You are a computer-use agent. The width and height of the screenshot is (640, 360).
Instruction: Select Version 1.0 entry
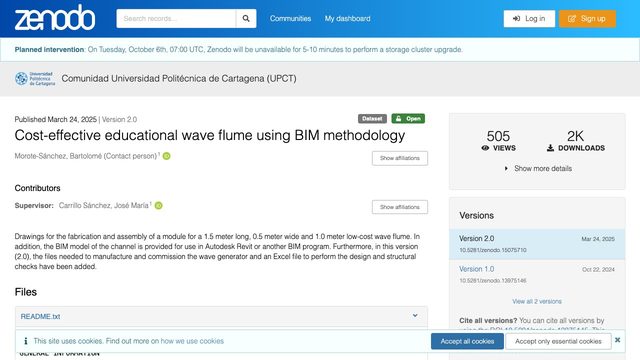537,275
